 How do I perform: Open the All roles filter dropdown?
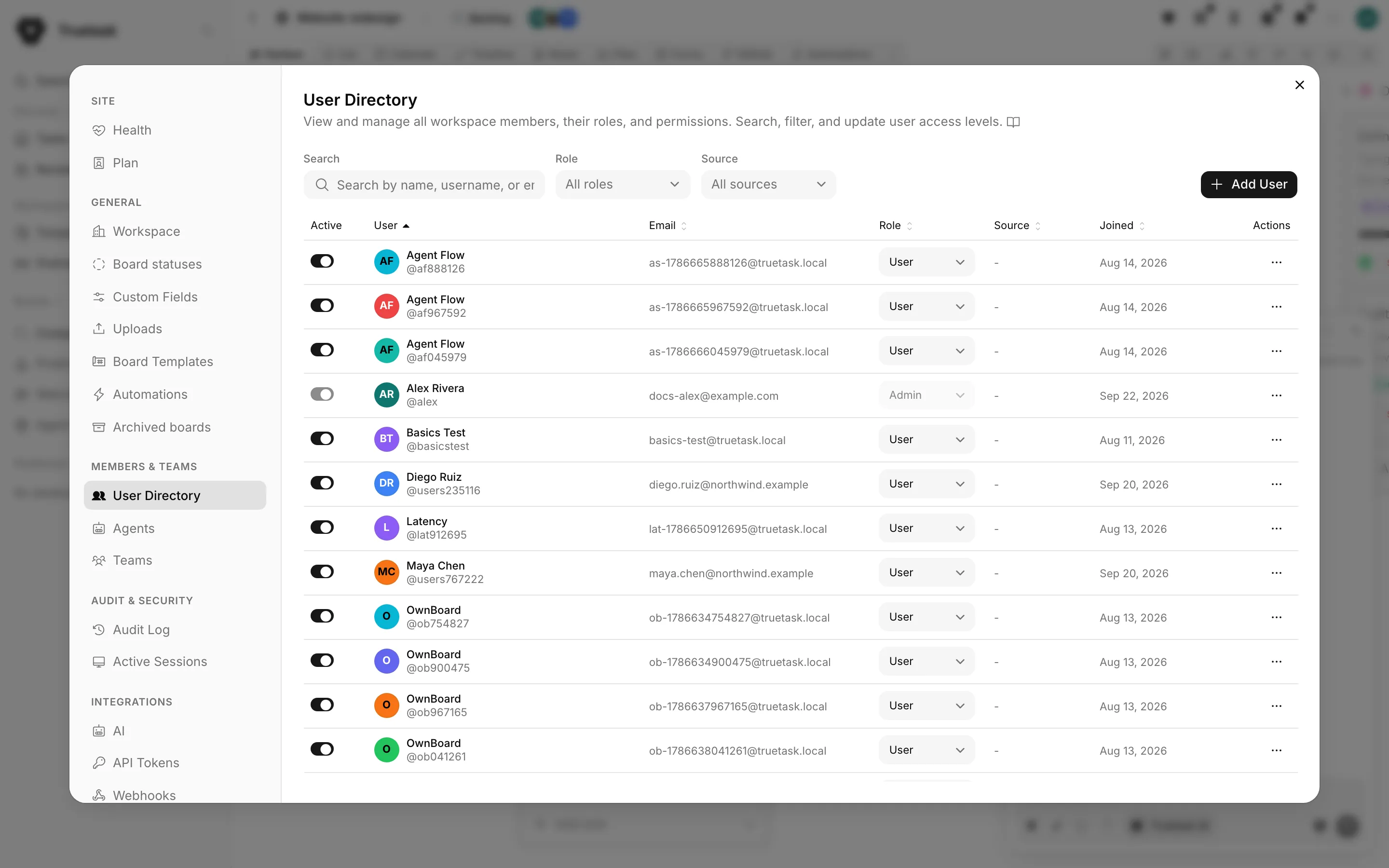click(622, 184)
